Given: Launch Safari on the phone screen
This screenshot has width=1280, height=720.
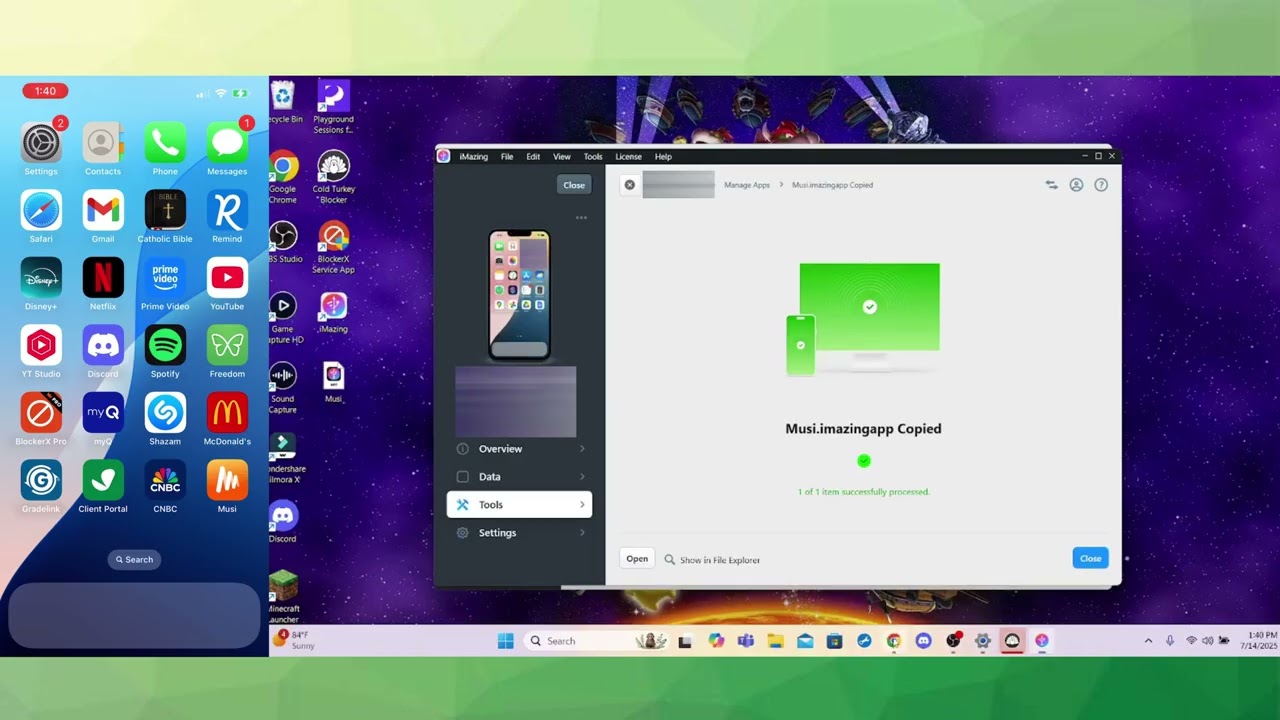Looking at the screenshot, I should (41, 210).
